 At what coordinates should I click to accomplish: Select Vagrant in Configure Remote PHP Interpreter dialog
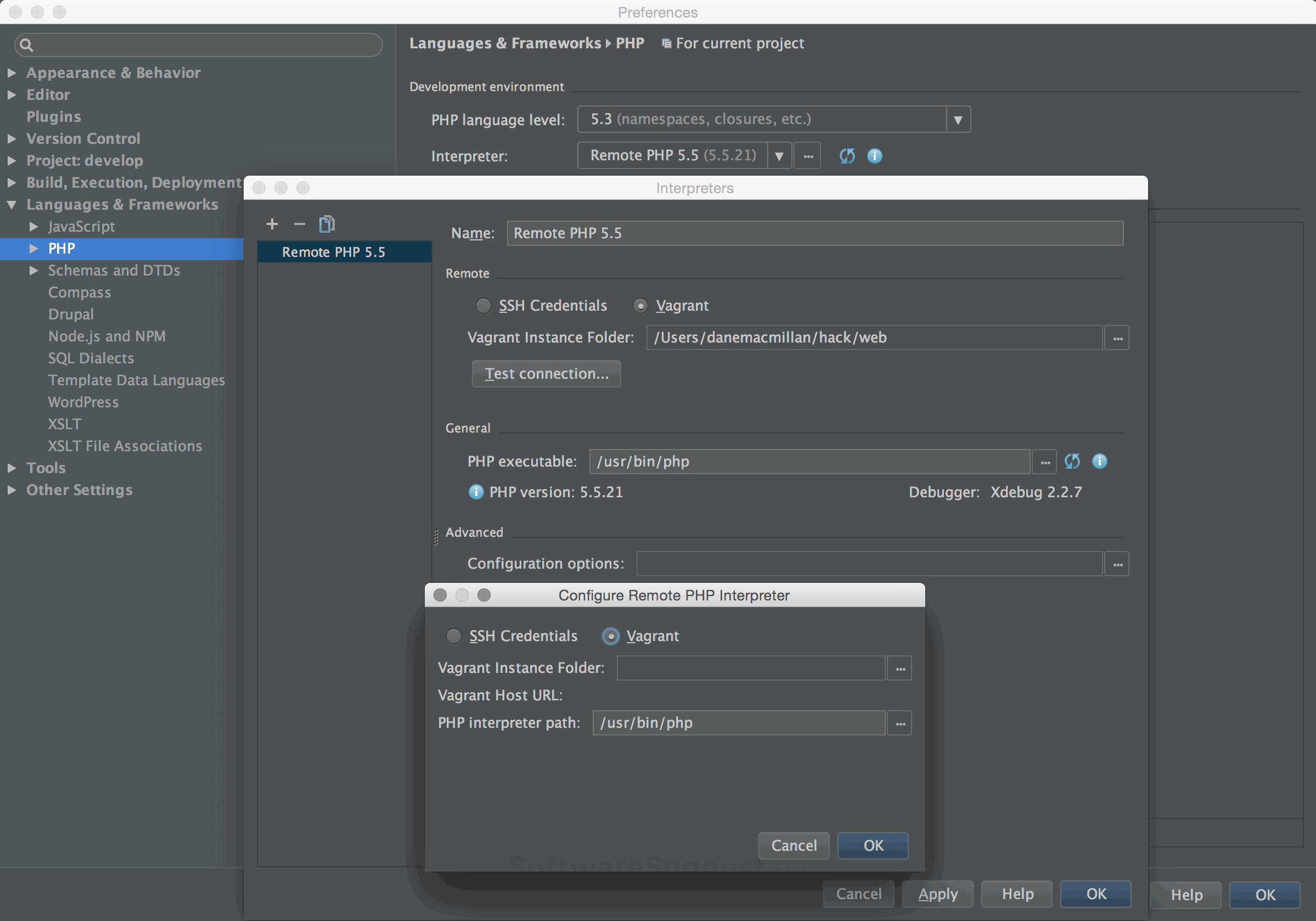(x=610, y=636)
